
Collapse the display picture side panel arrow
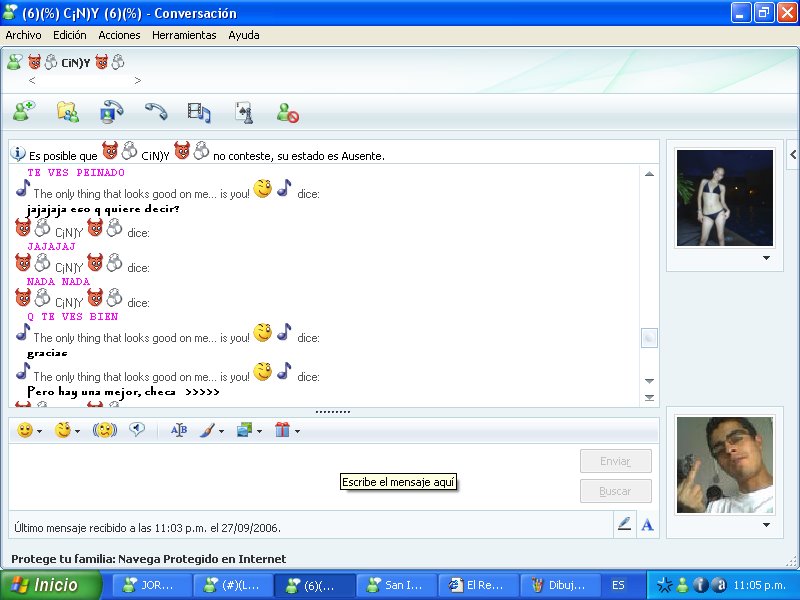pos(793,154)
